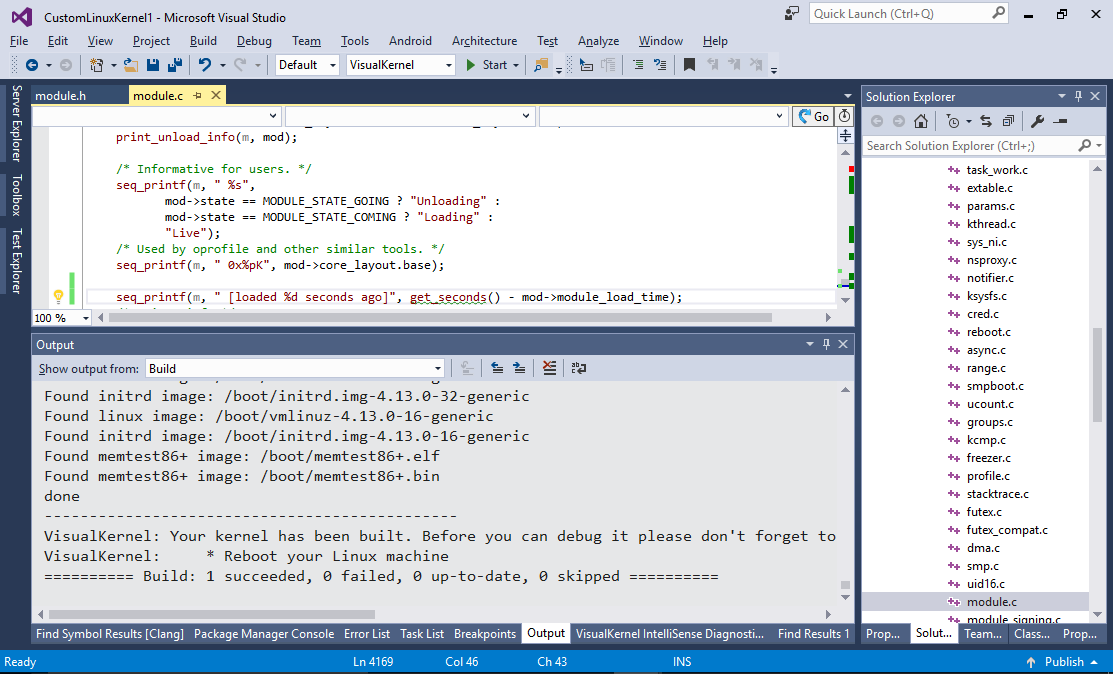Open Properties via the wrench icon
The image size is (1113, 674).
tap(1037, 121)
